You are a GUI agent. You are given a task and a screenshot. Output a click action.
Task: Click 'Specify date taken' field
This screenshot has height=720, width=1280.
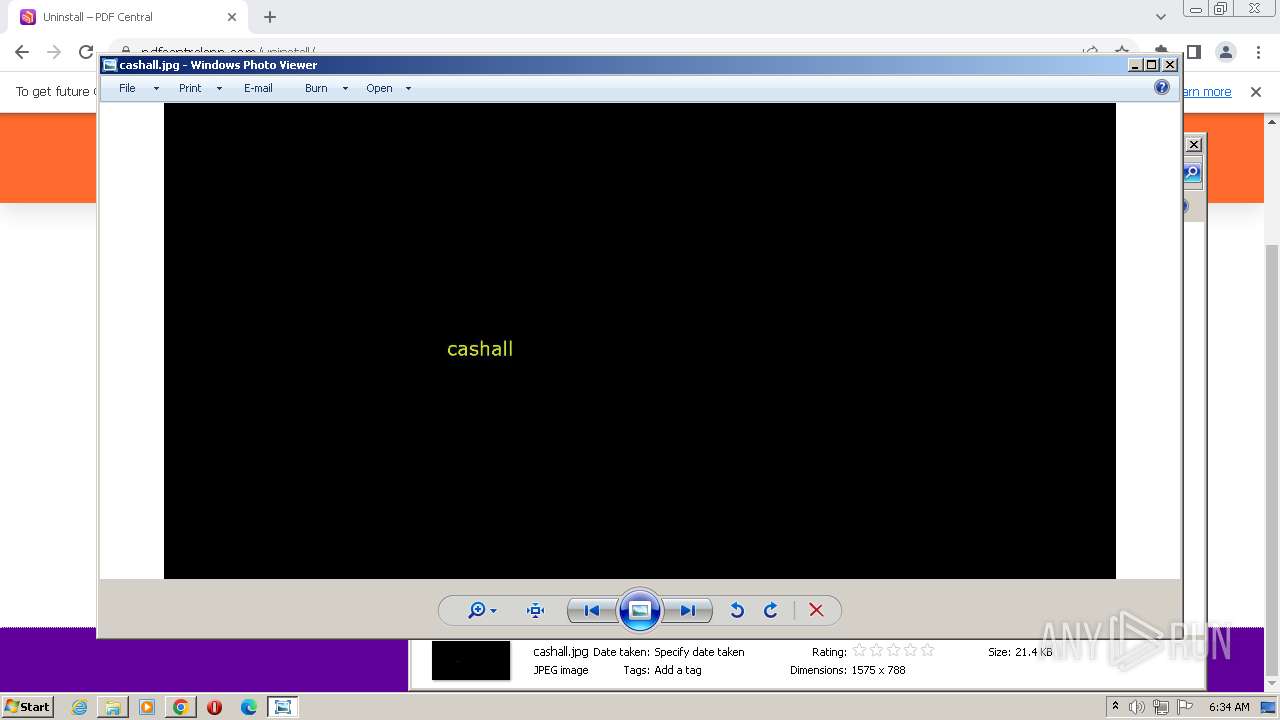699,652
